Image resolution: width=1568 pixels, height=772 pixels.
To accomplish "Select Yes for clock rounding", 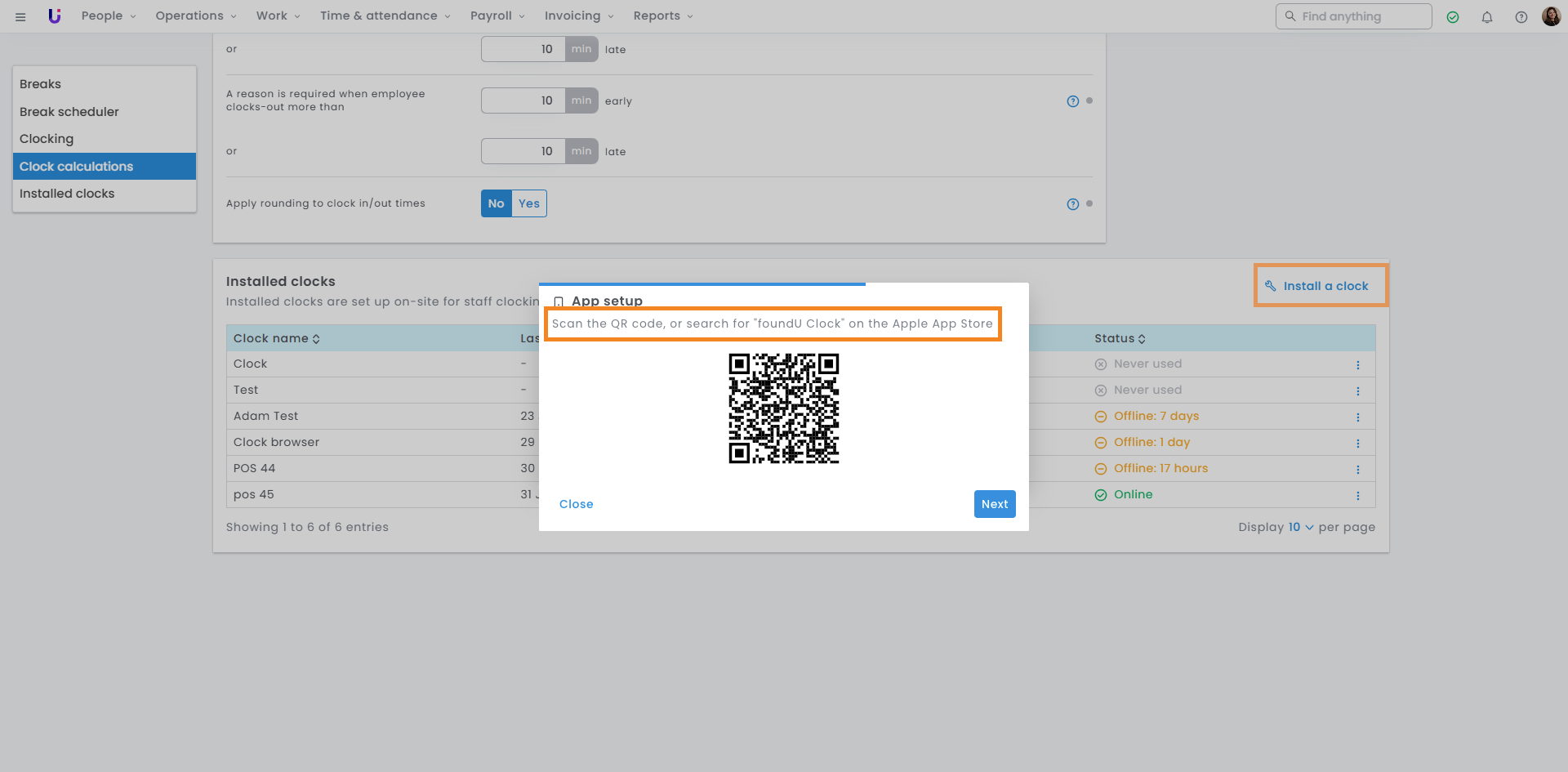I will (529, 203).
